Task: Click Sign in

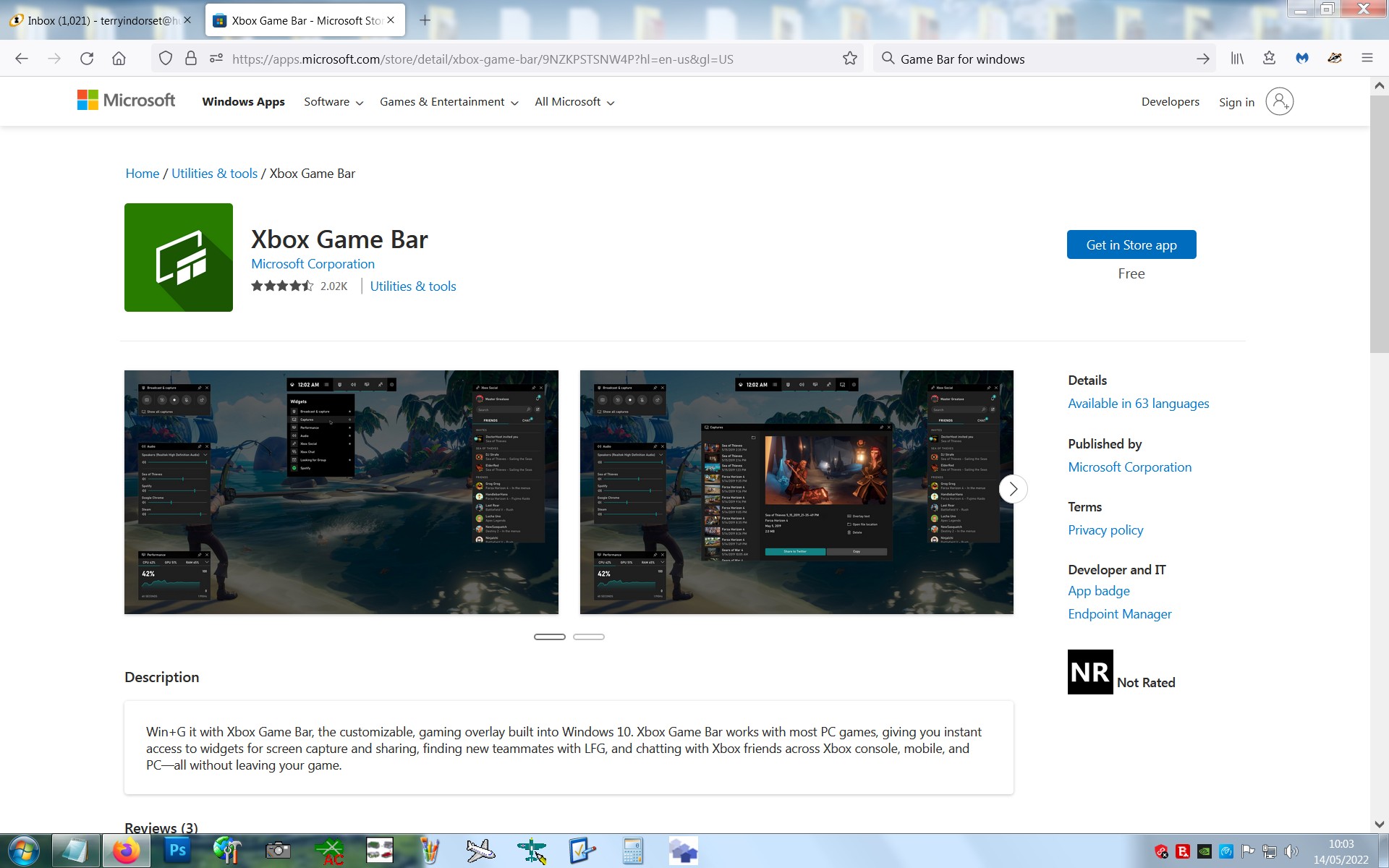Action: click(x=1236, y=102)
